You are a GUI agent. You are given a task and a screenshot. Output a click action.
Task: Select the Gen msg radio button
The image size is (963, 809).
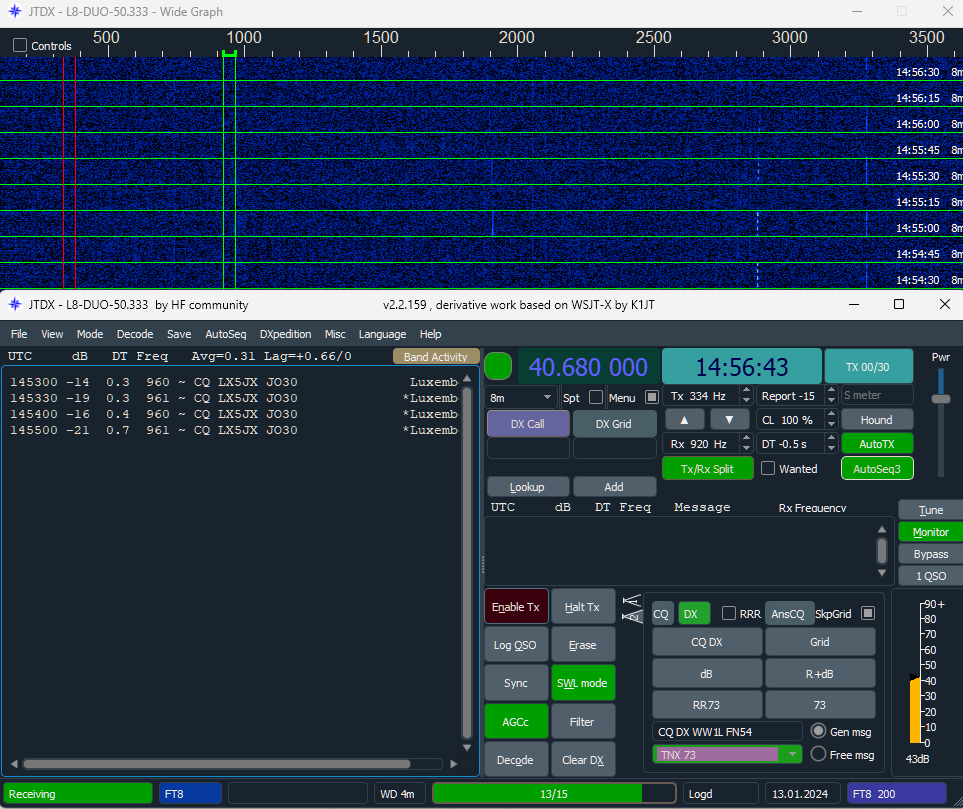(818, 731)
